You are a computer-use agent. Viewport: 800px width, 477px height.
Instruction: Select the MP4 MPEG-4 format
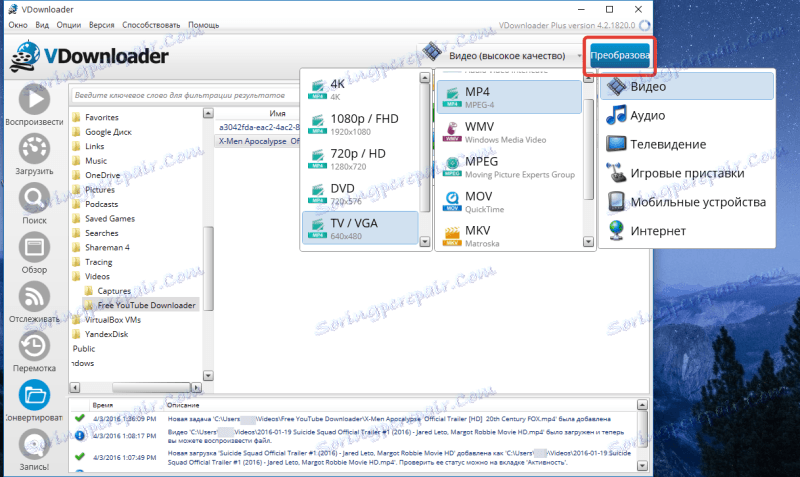[509, 97]
